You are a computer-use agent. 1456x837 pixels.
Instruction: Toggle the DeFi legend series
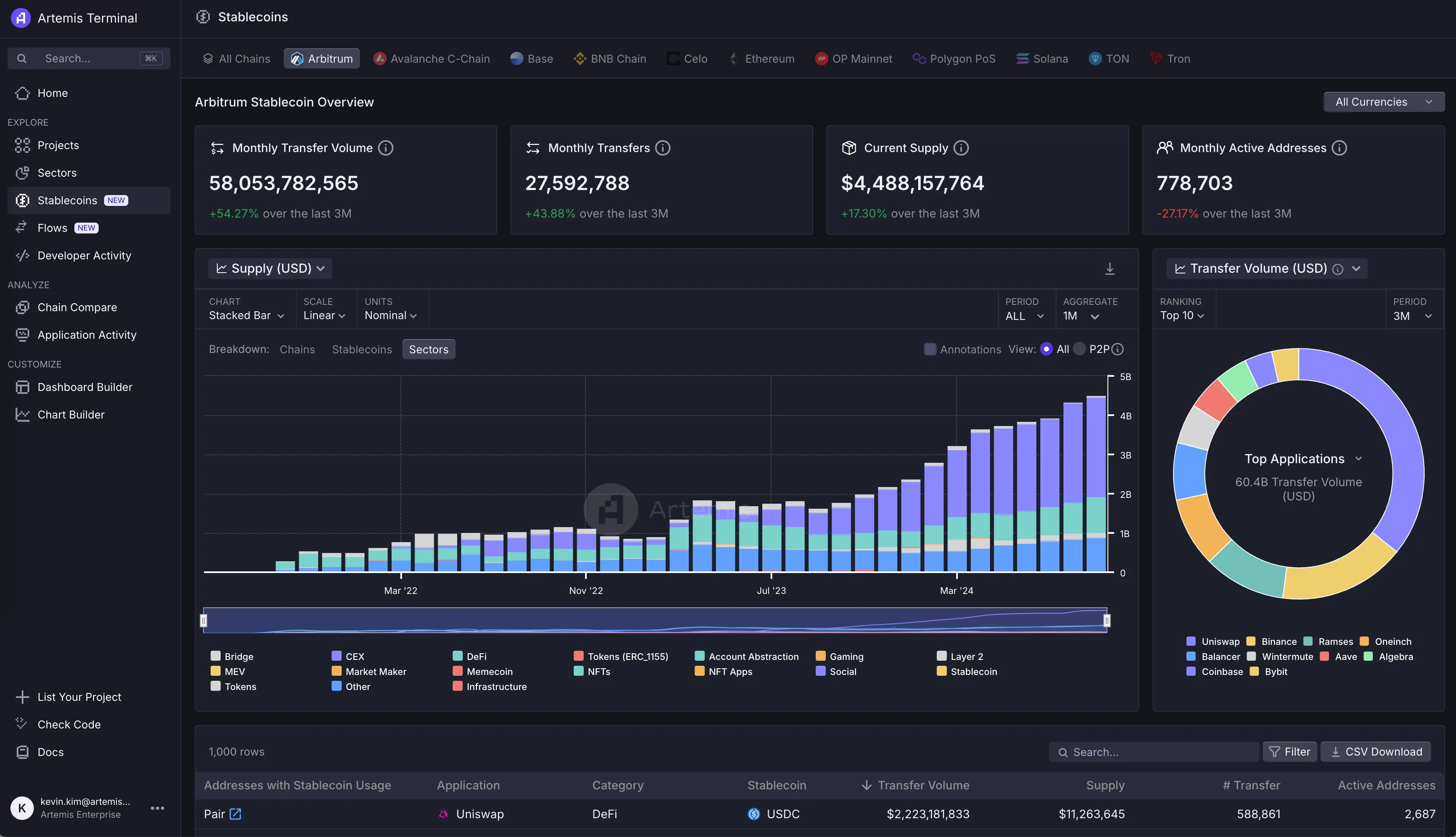click(469, 657)
